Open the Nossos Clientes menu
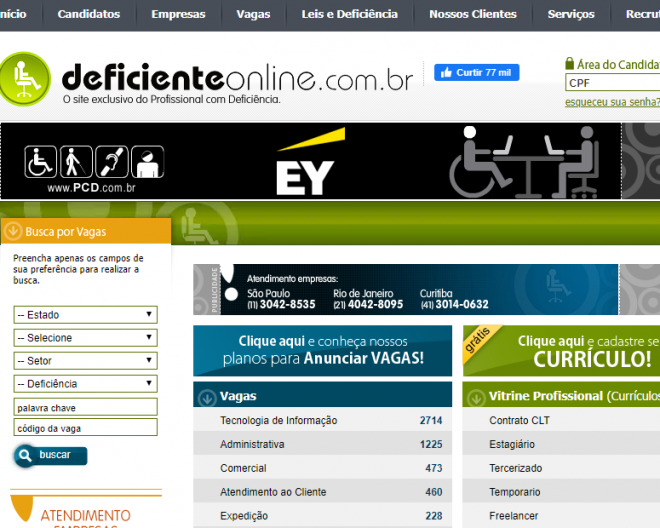 [473, 14]
